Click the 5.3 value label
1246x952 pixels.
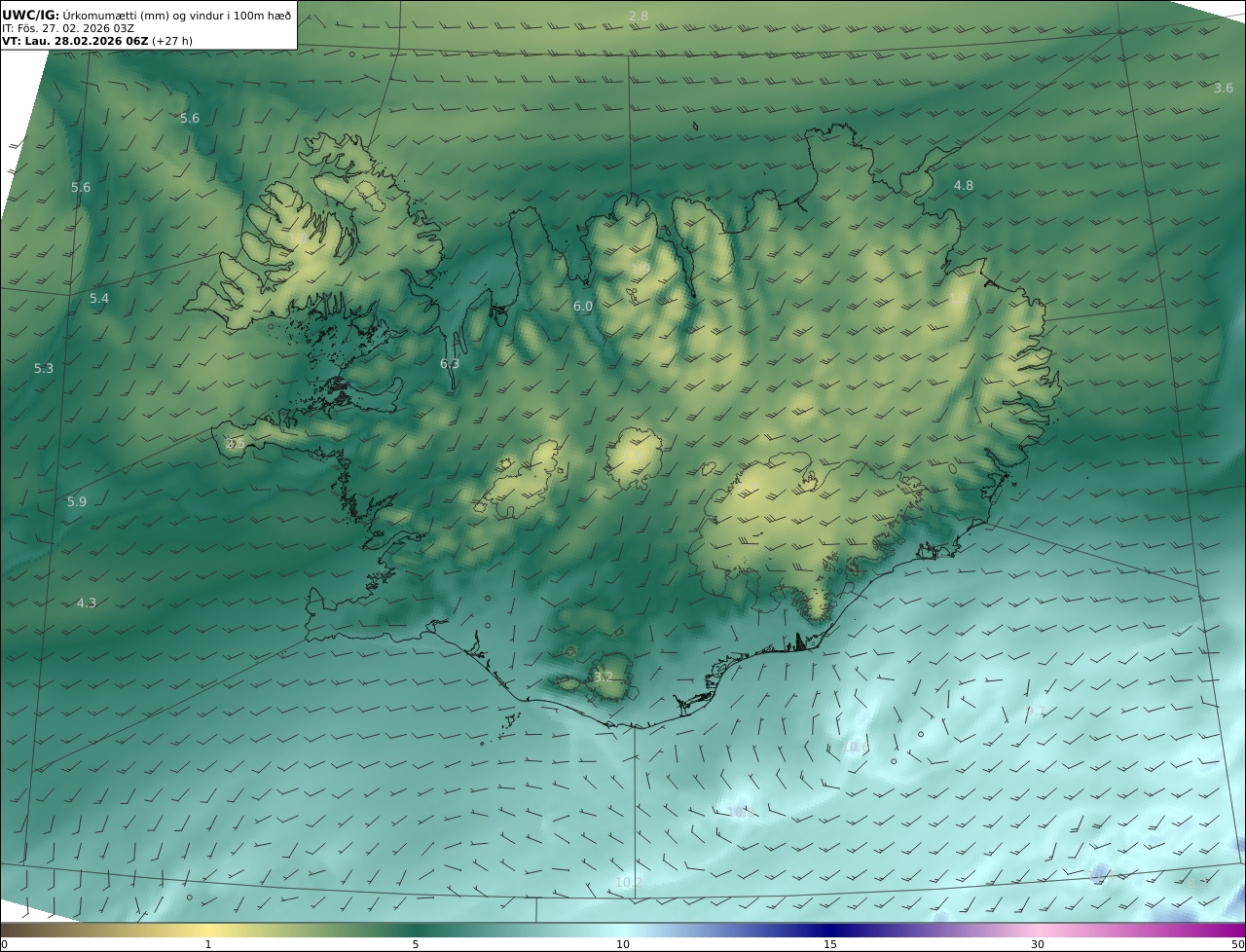pos(44,368)
